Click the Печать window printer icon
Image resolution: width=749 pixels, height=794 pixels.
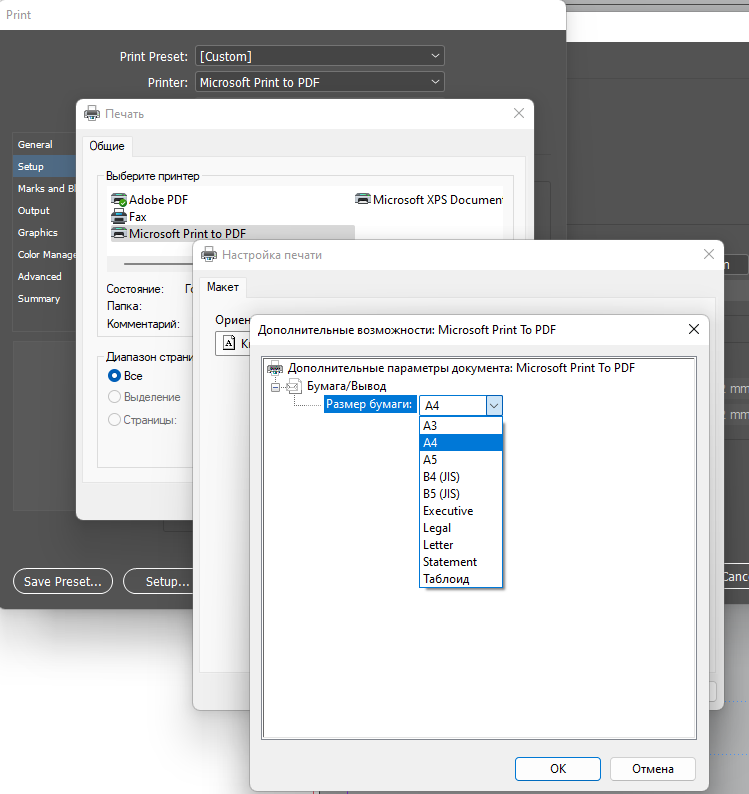tap(92, 113)
